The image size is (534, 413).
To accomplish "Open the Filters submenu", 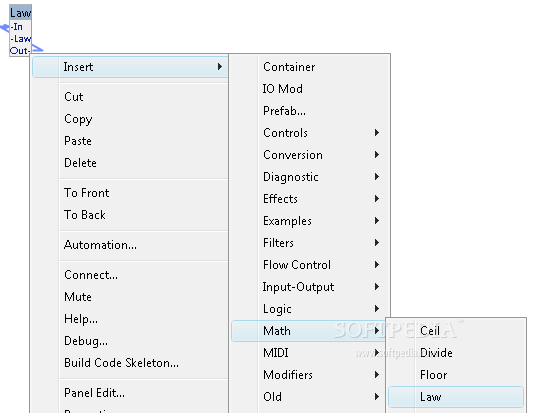I will (311, 243).
